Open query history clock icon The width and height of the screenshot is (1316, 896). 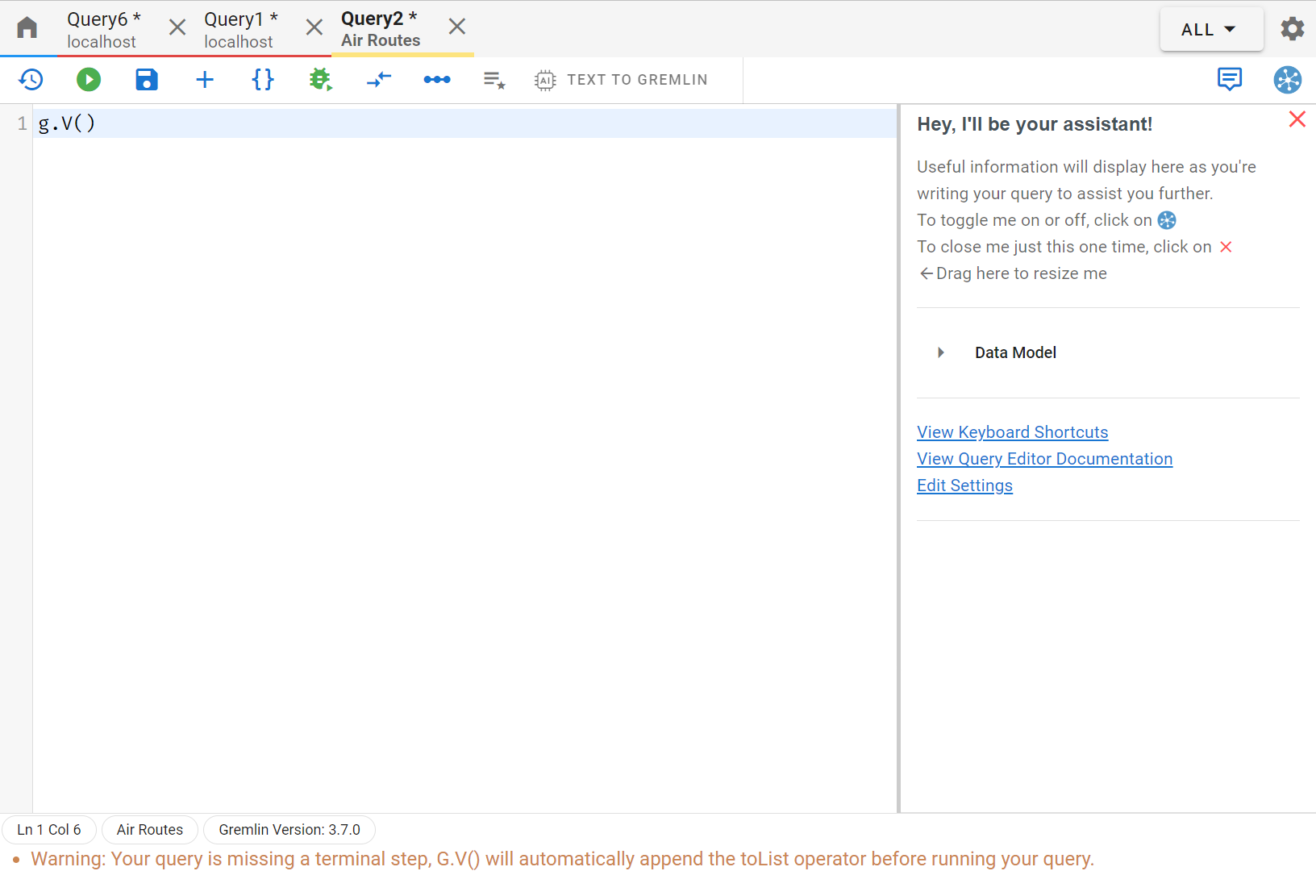31,79
